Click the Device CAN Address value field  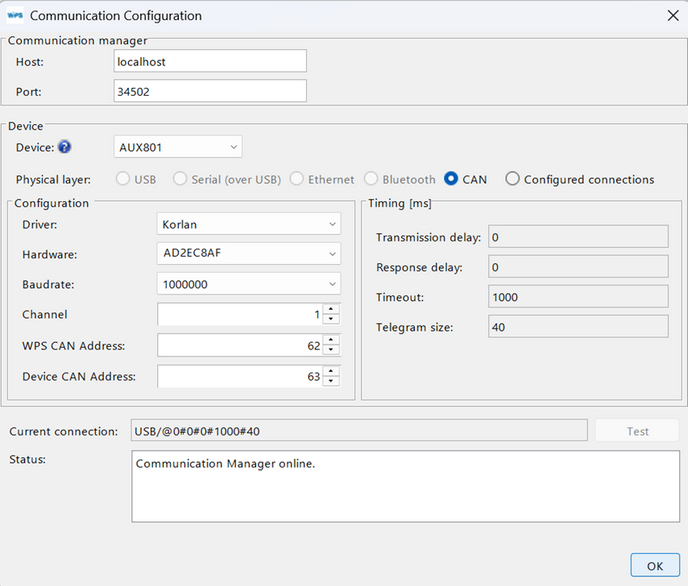(x=240, y=376)
